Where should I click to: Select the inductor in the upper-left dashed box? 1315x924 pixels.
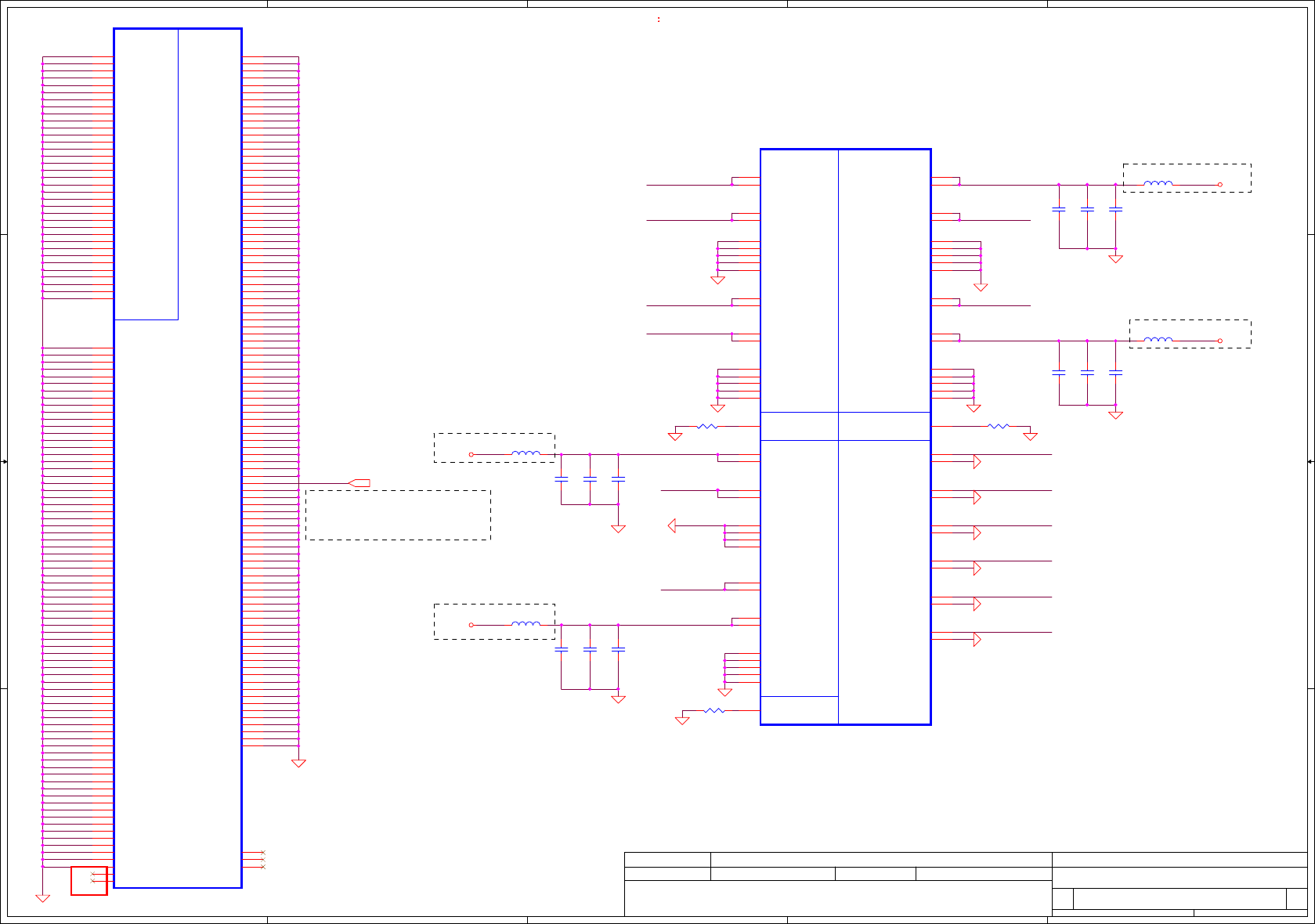coord(526,453)
